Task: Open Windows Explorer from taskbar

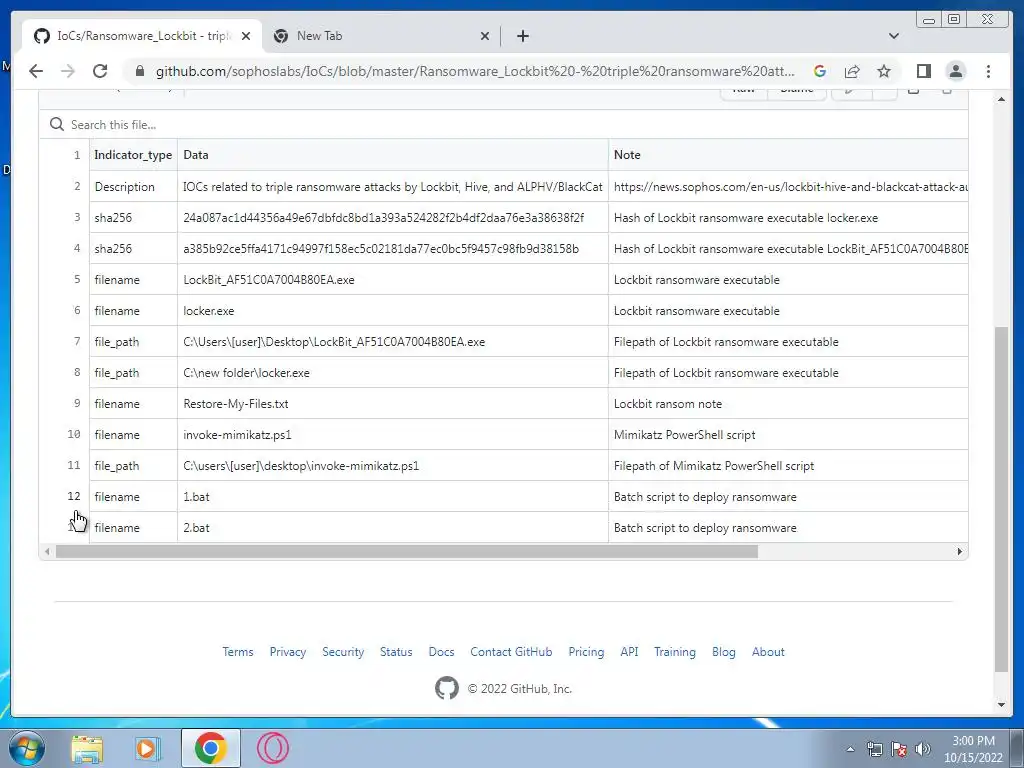Action: pos(87,748)
